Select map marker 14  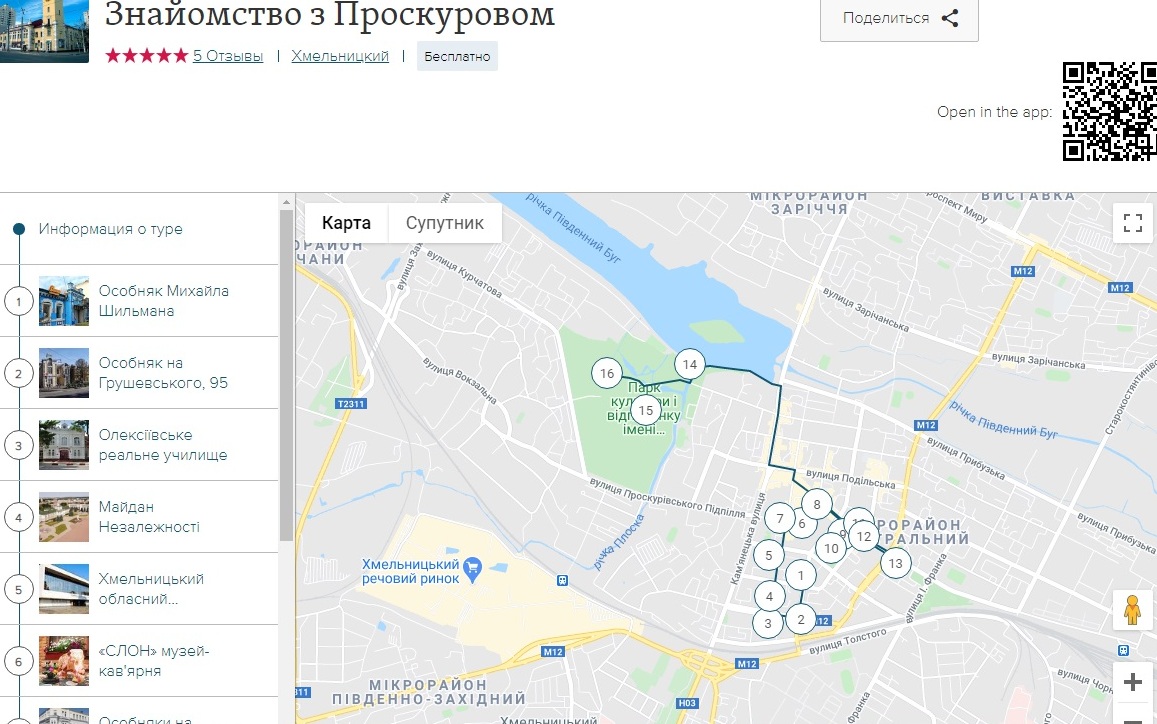pyautogui.click(x=690, y=364)
